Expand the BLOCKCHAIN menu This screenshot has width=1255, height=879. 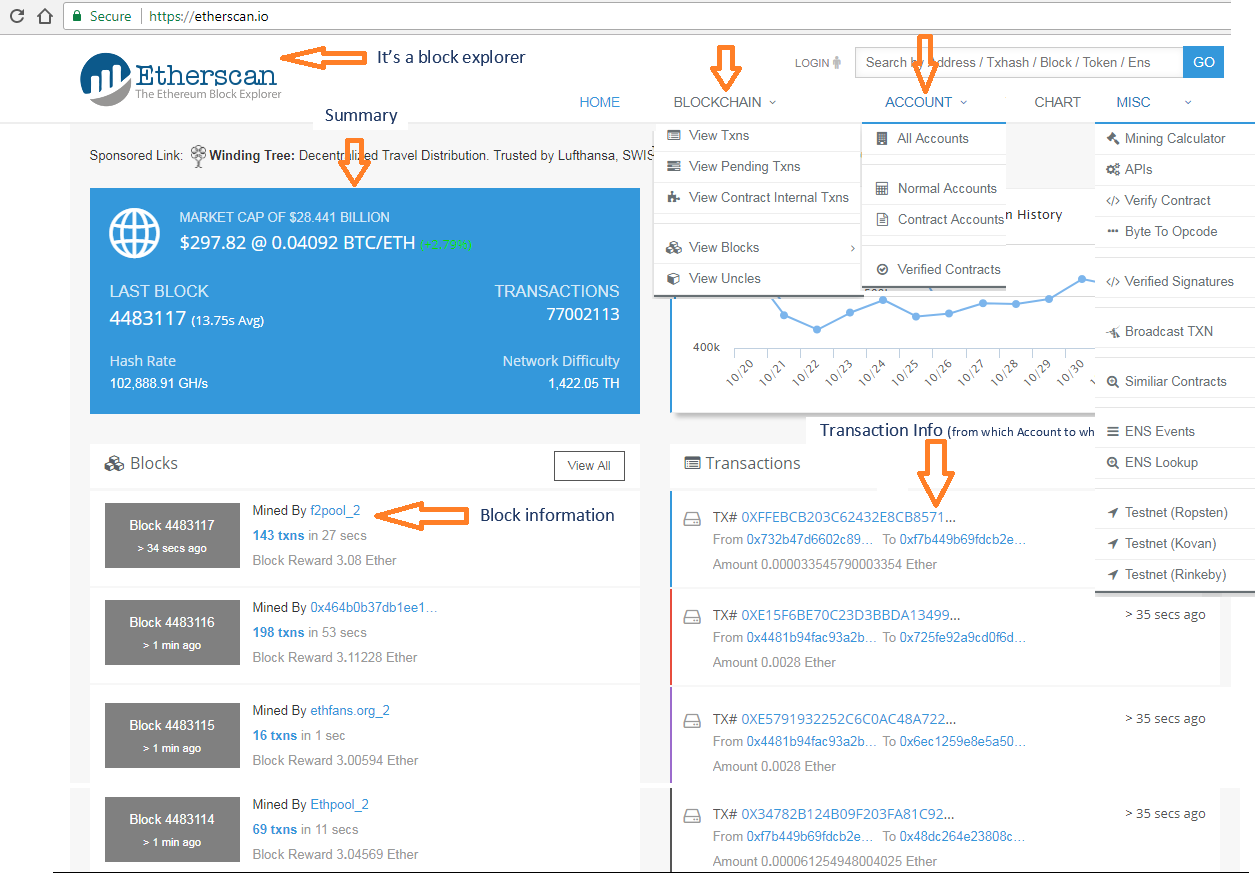click(725, 102)
